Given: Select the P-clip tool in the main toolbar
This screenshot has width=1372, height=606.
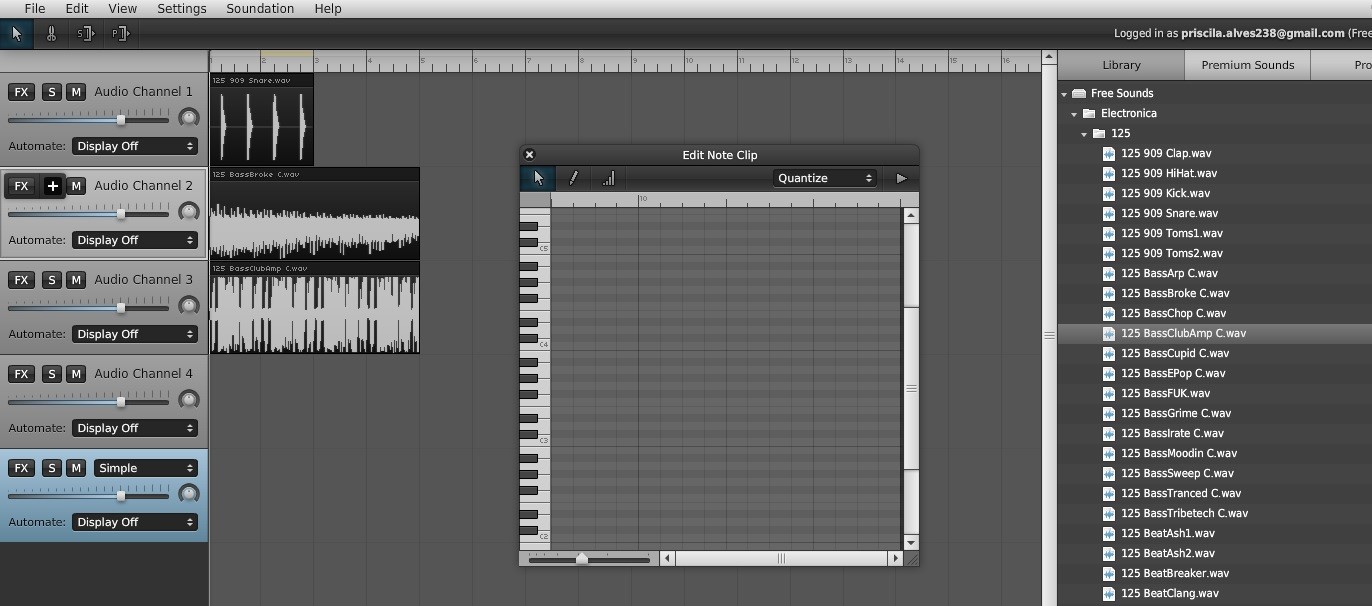Looking at the screenshot, I should pyautogui.click(x=120, y=33).
